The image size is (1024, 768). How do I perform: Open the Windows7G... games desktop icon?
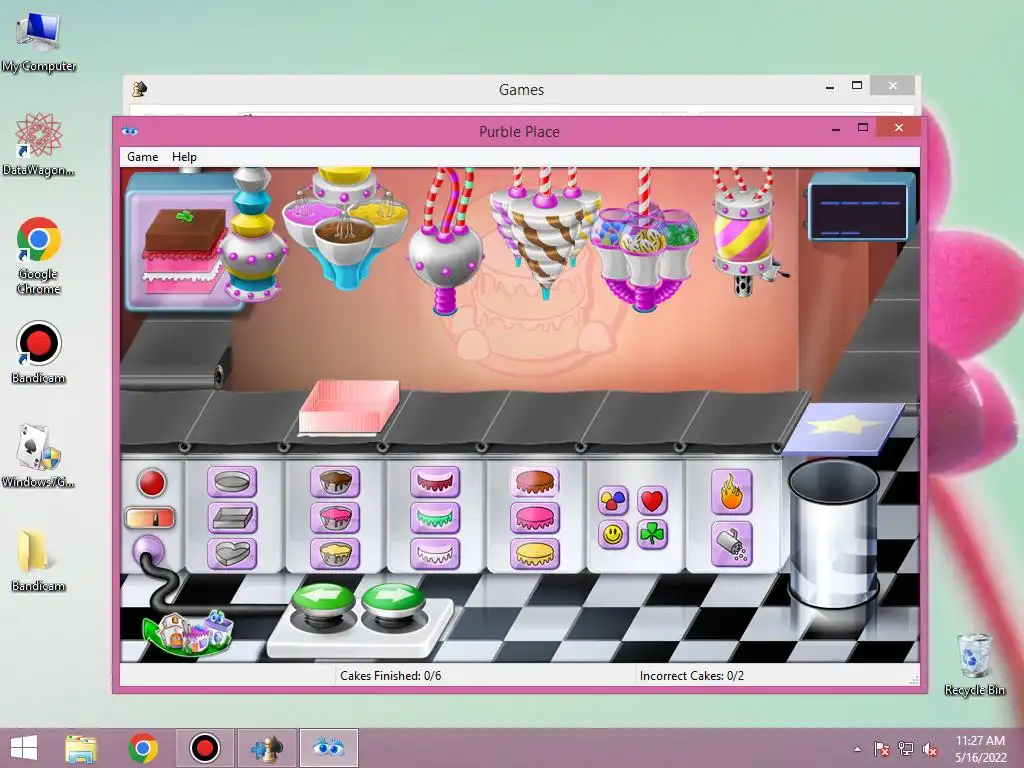[x=39, y=456]
